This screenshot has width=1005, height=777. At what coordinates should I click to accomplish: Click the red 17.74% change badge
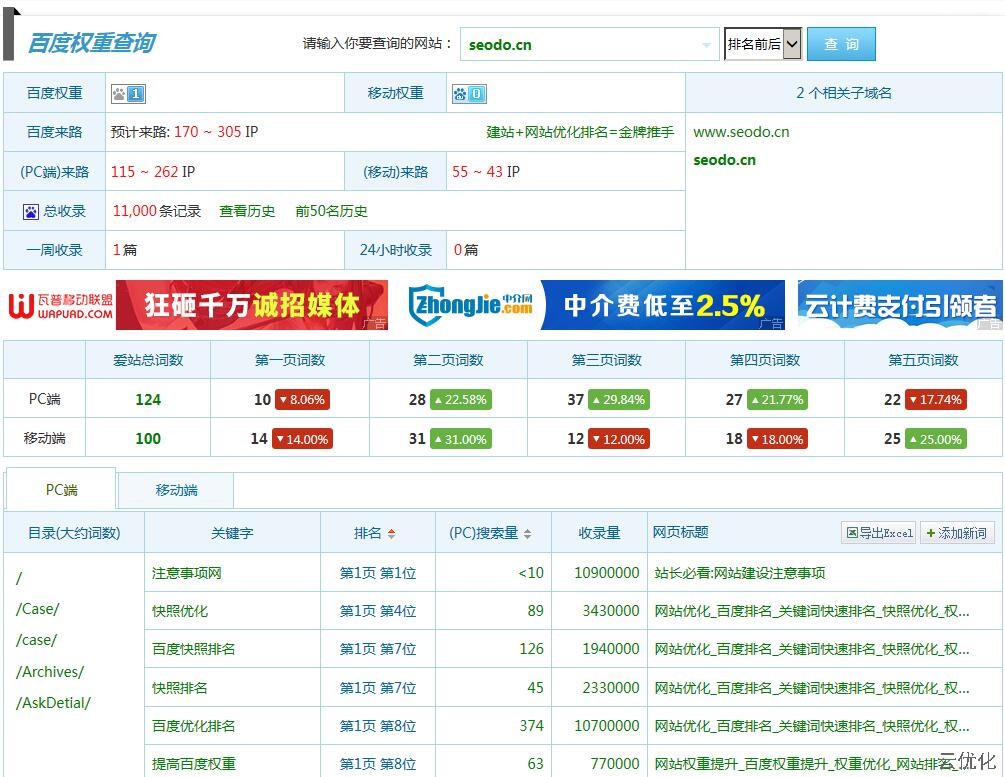pos(936,399)
